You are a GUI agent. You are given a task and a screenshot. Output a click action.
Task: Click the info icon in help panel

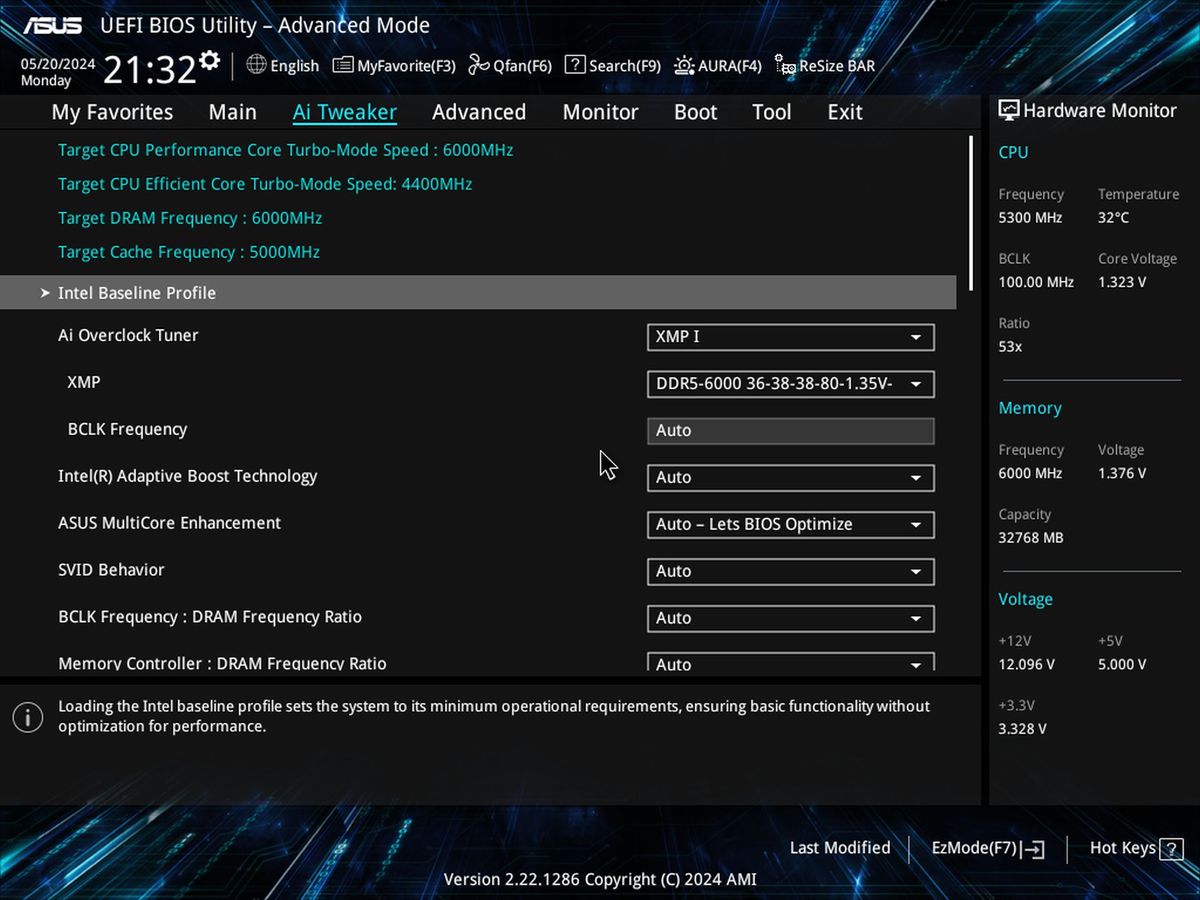pos(27,716)
